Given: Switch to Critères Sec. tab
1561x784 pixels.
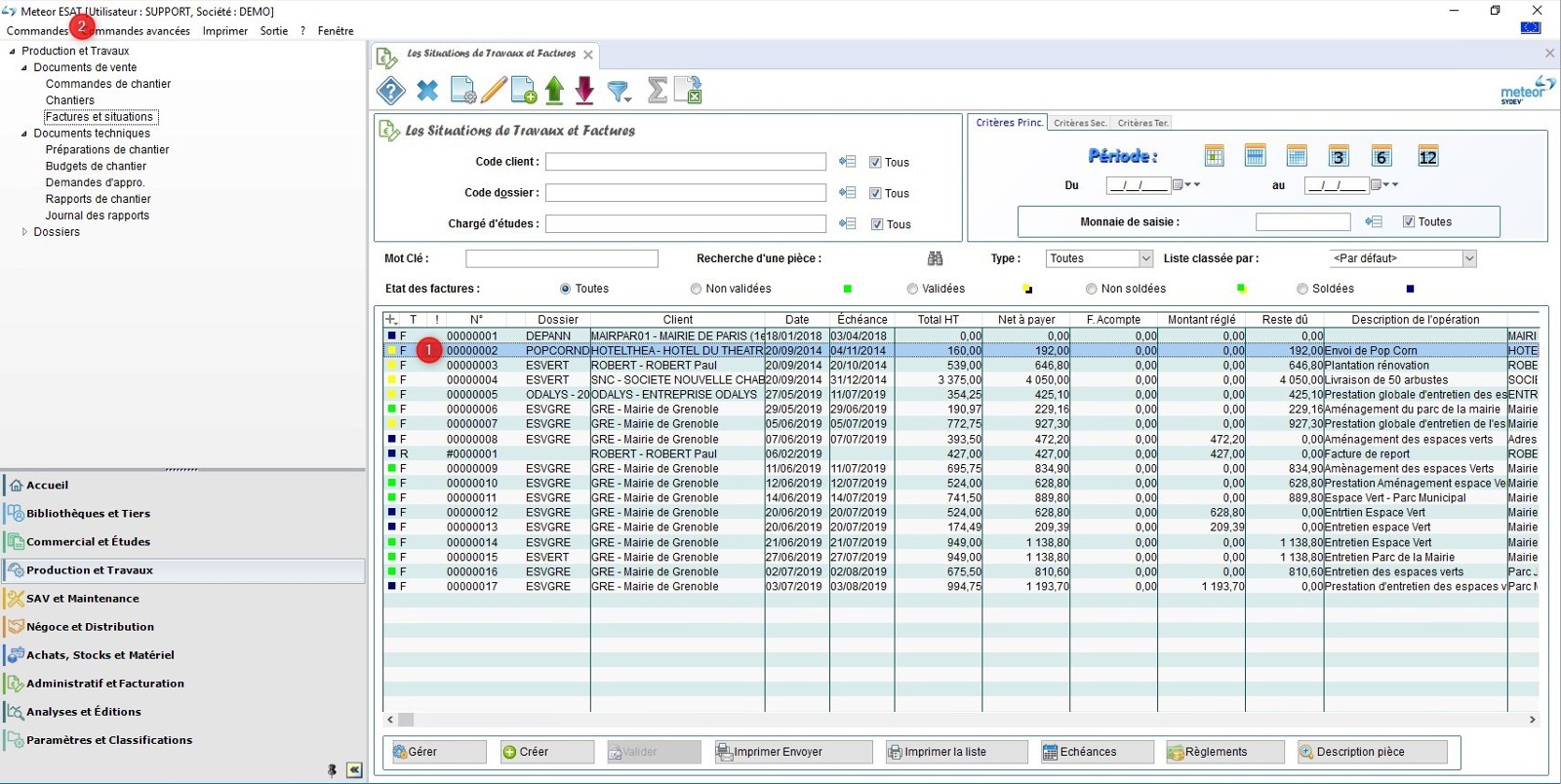Looking at the screenshot, I should (x=1080, y=123).
